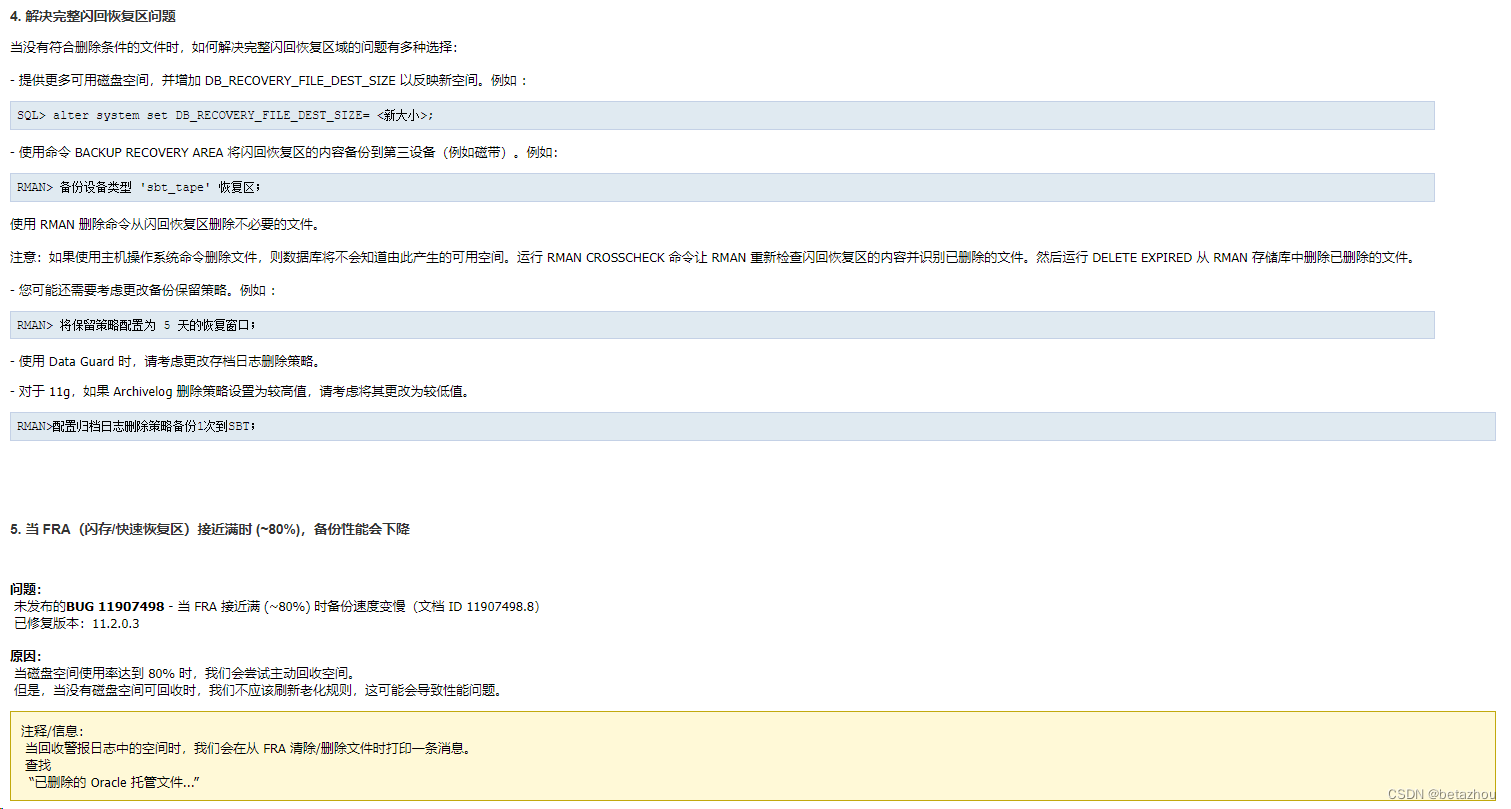The image size is (1511, 809).
Task: Click the line about reclaiming alert log space
Action: point(247,748)
